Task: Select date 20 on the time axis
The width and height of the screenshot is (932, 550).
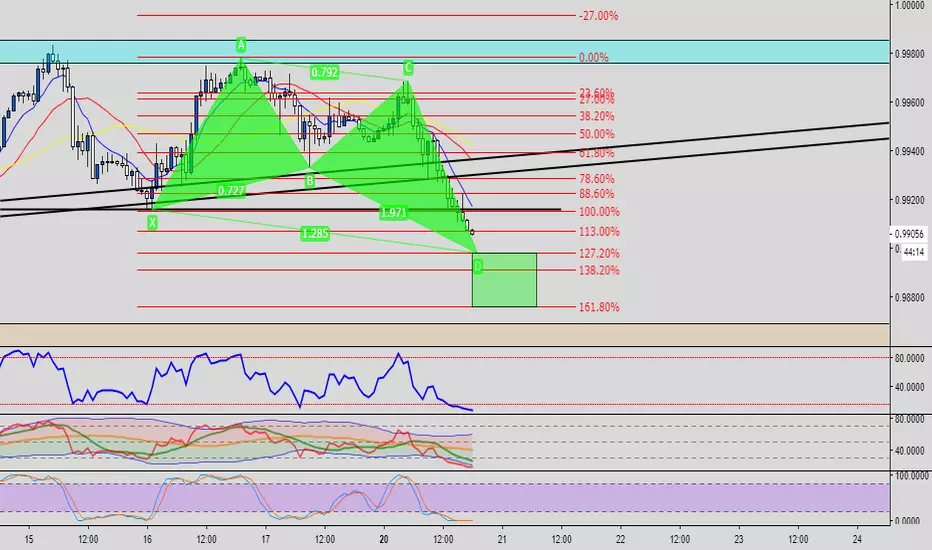Action: 384,539
